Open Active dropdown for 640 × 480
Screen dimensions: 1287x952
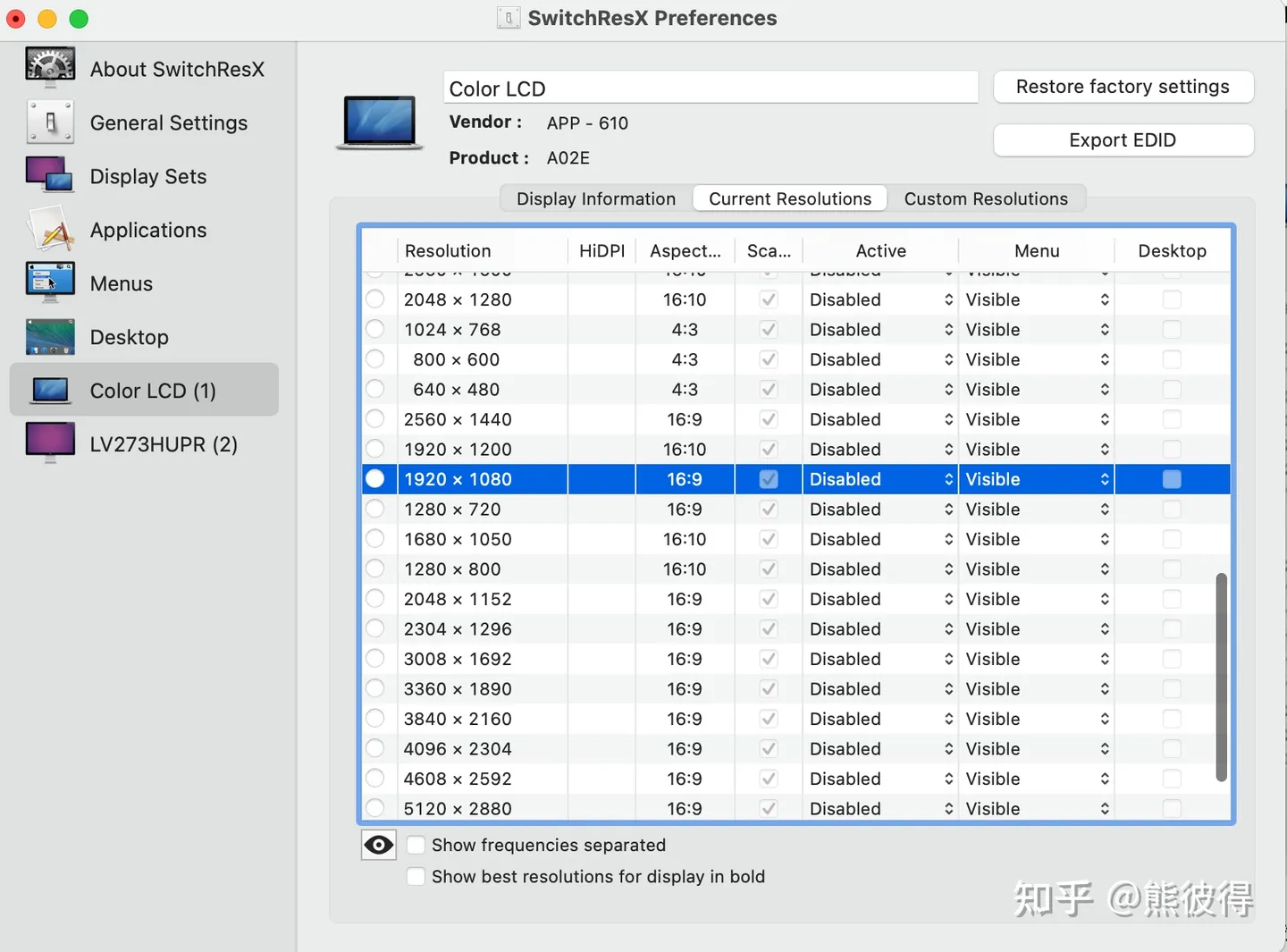coord(881,390)
